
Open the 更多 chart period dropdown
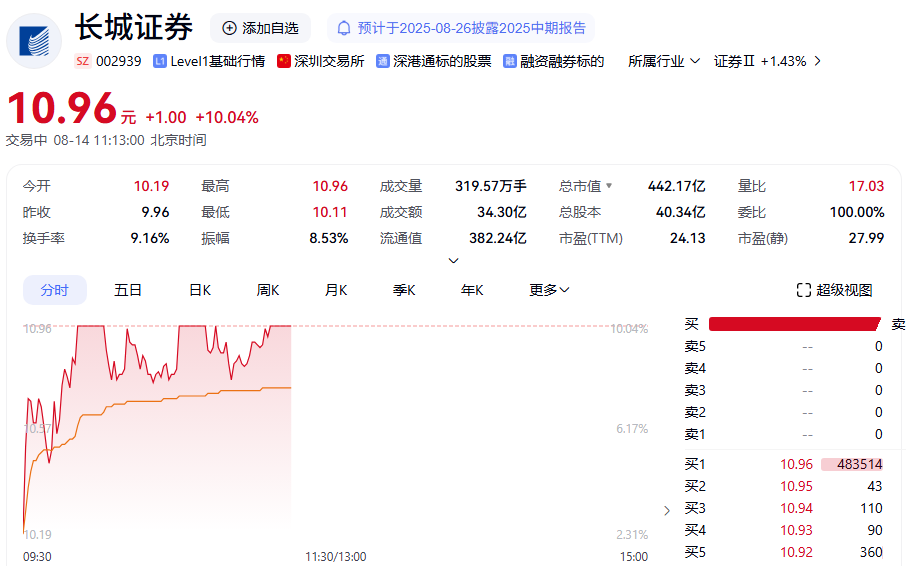point(549,290)
